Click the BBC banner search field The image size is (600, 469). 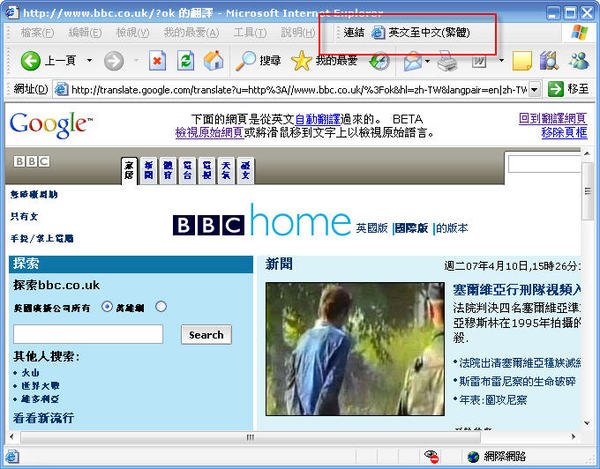tap(545, 164)
